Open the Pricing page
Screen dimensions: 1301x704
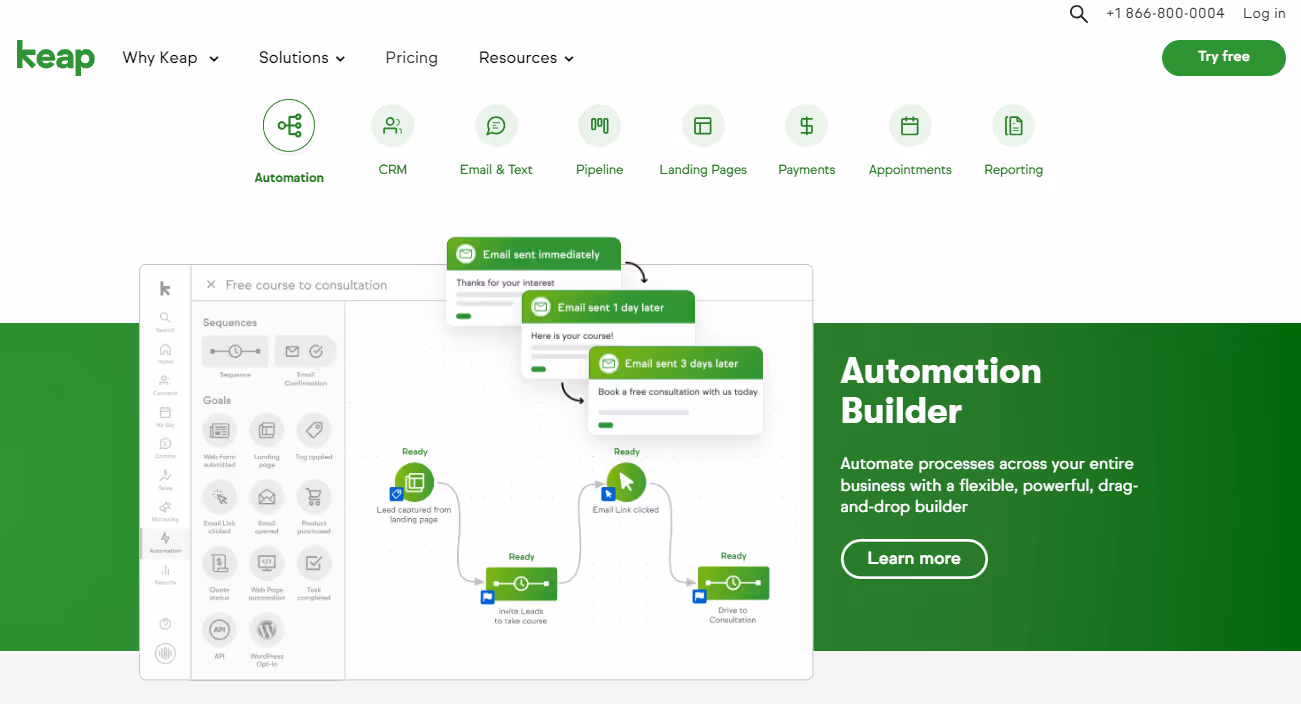click(412, 58)
